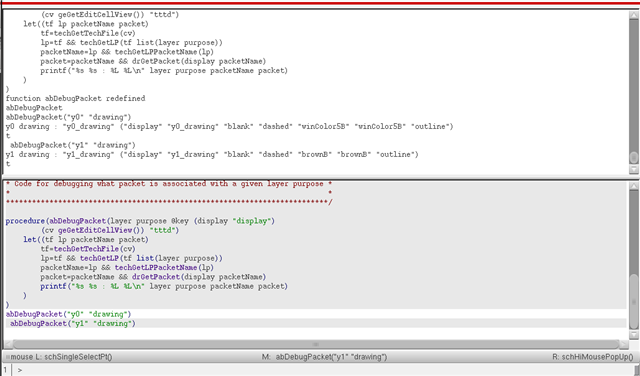Screen dimensions: 640x376
Task: Click the 'procedure(abDebugPacket' line in the editor
Action: click(x=140, y=221)
